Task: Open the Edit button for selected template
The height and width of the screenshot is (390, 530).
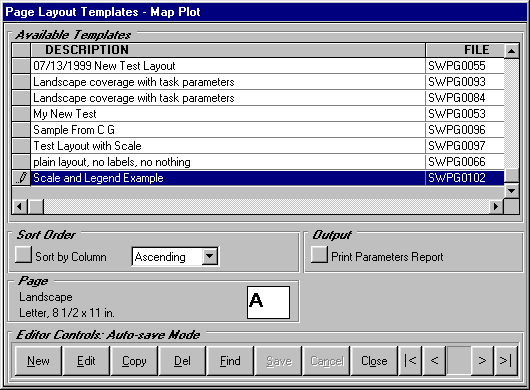Action: pos(86,361)
